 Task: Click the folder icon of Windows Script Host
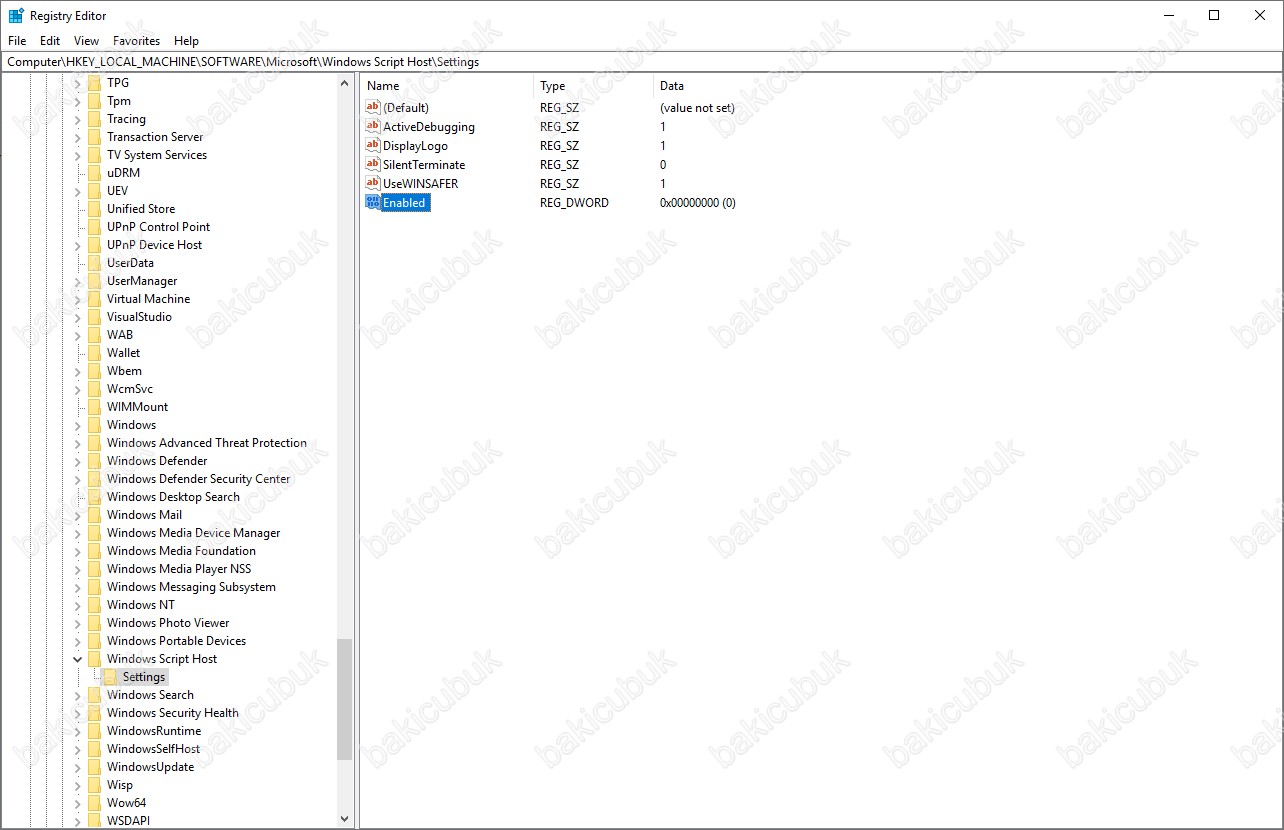[94, 659]
